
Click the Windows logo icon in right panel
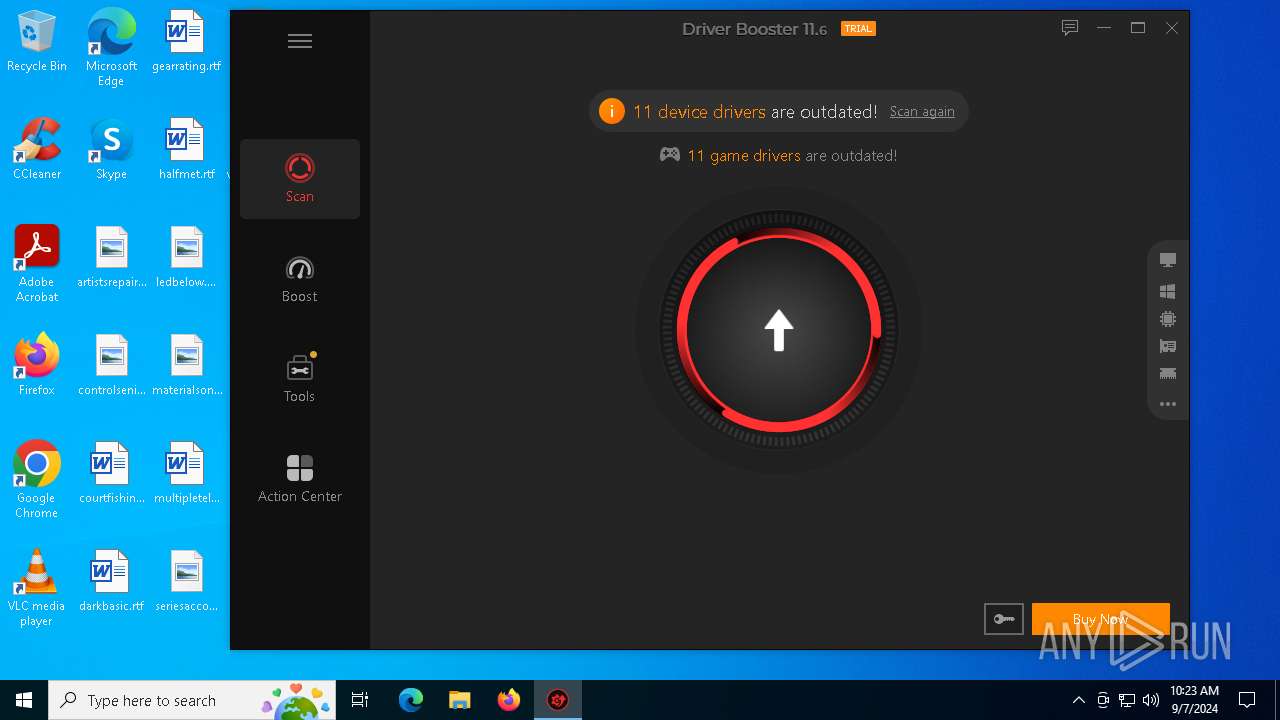click(1168, 291)
